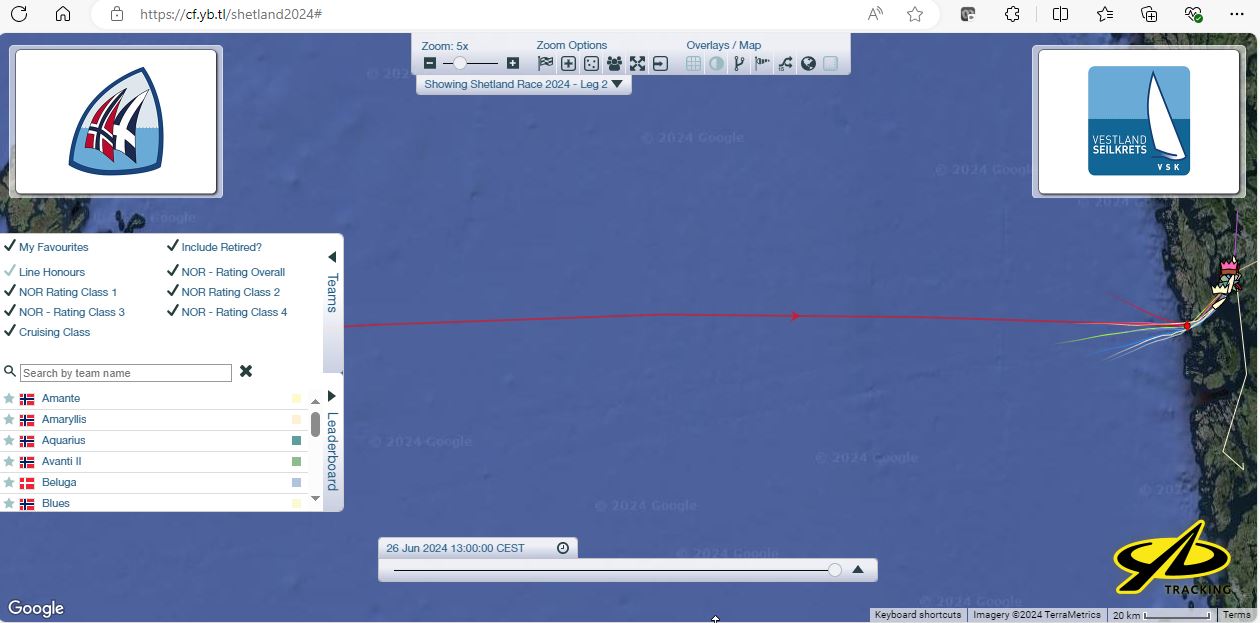
Task: Toggle the NOR Rating Class 2 checkbox
Action: point(173,291)
